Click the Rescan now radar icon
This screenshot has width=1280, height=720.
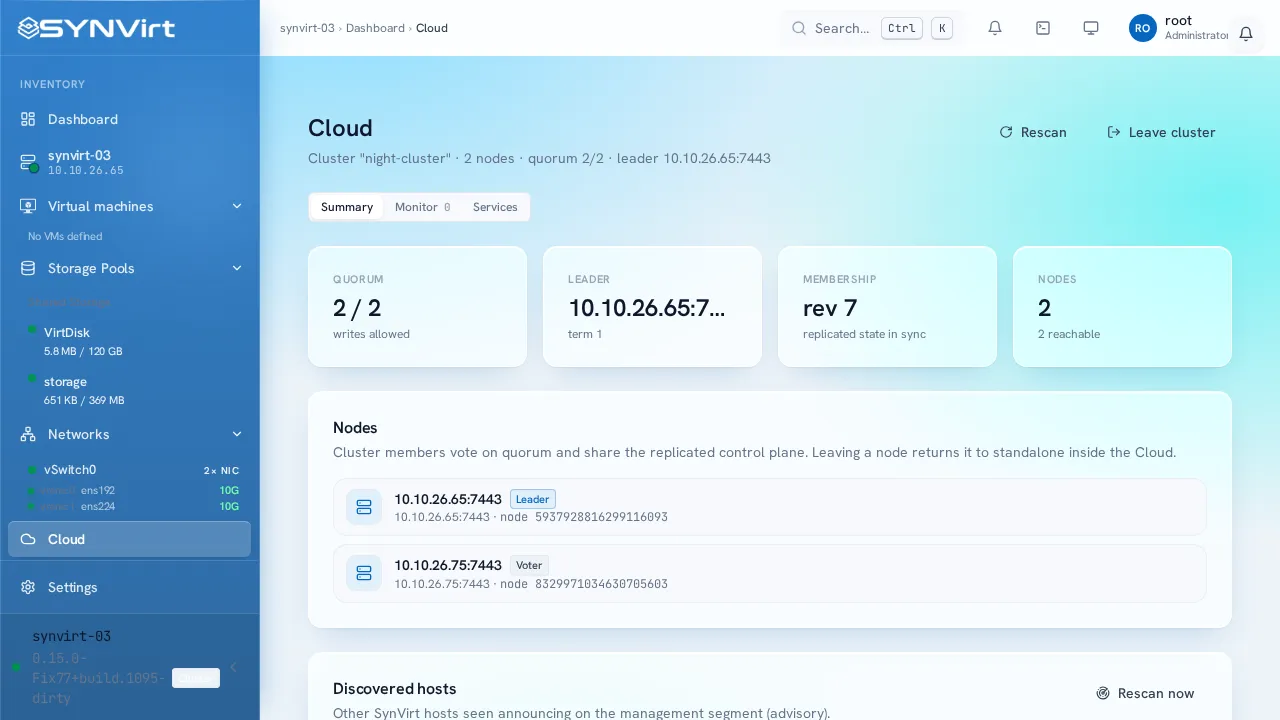[x=1103, y=693]
